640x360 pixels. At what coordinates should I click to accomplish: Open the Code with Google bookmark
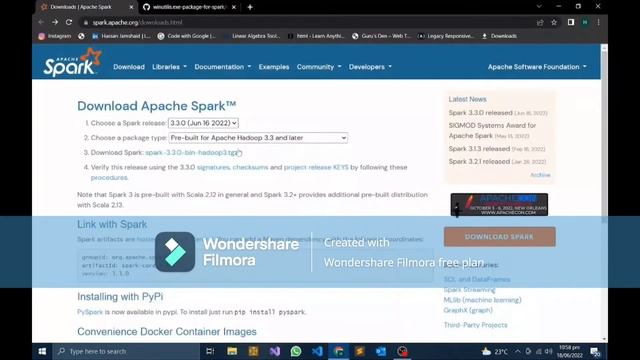click(x=187, y=36)
